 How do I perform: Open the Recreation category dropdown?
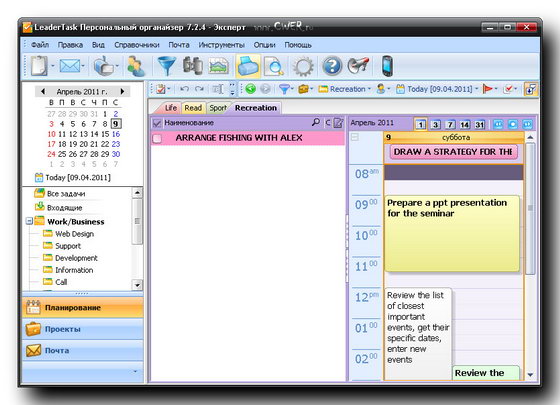[x=345, y=89]
